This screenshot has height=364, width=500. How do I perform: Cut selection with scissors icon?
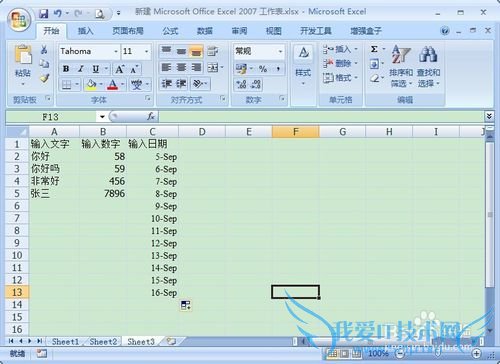tap(44, 50)
